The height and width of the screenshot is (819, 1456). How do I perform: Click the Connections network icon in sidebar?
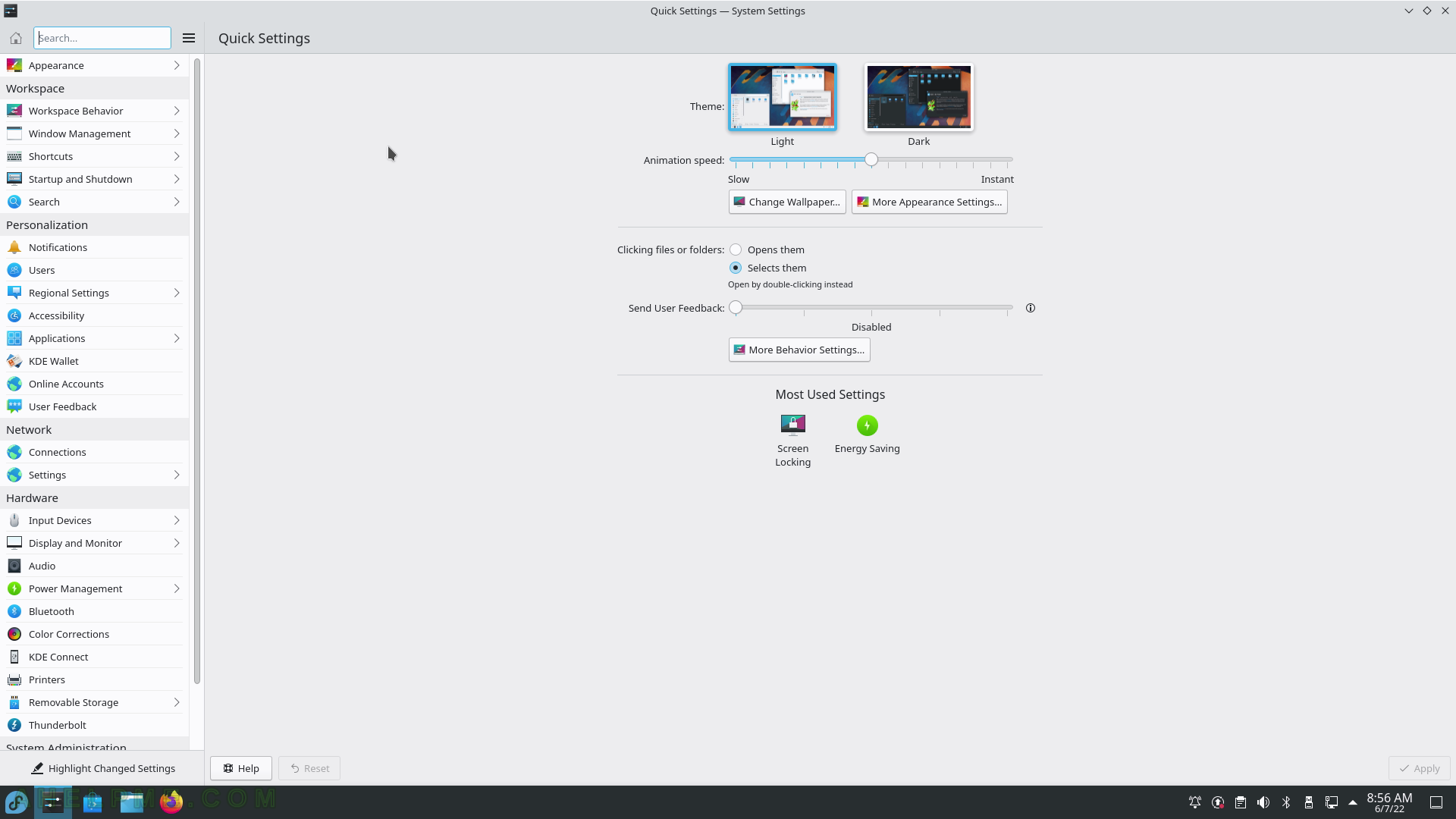14,452
